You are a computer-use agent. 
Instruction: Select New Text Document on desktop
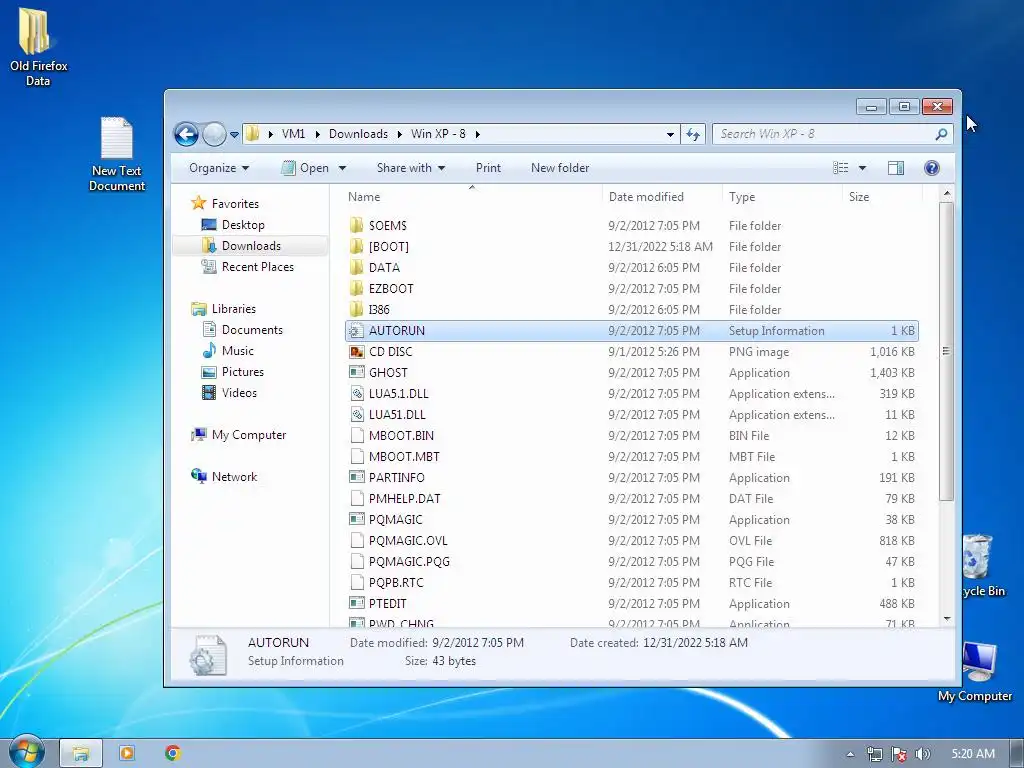click(117, 154)
